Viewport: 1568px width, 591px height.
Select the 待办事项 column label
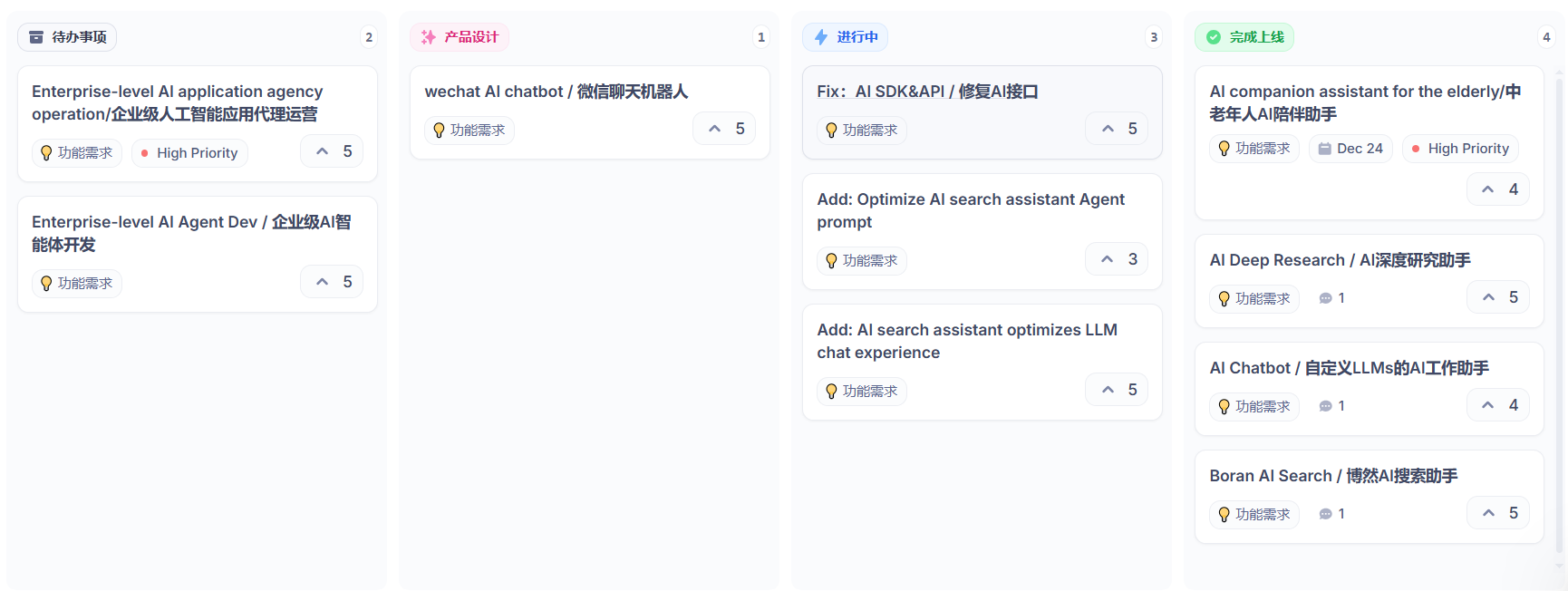tap(79, 37)
